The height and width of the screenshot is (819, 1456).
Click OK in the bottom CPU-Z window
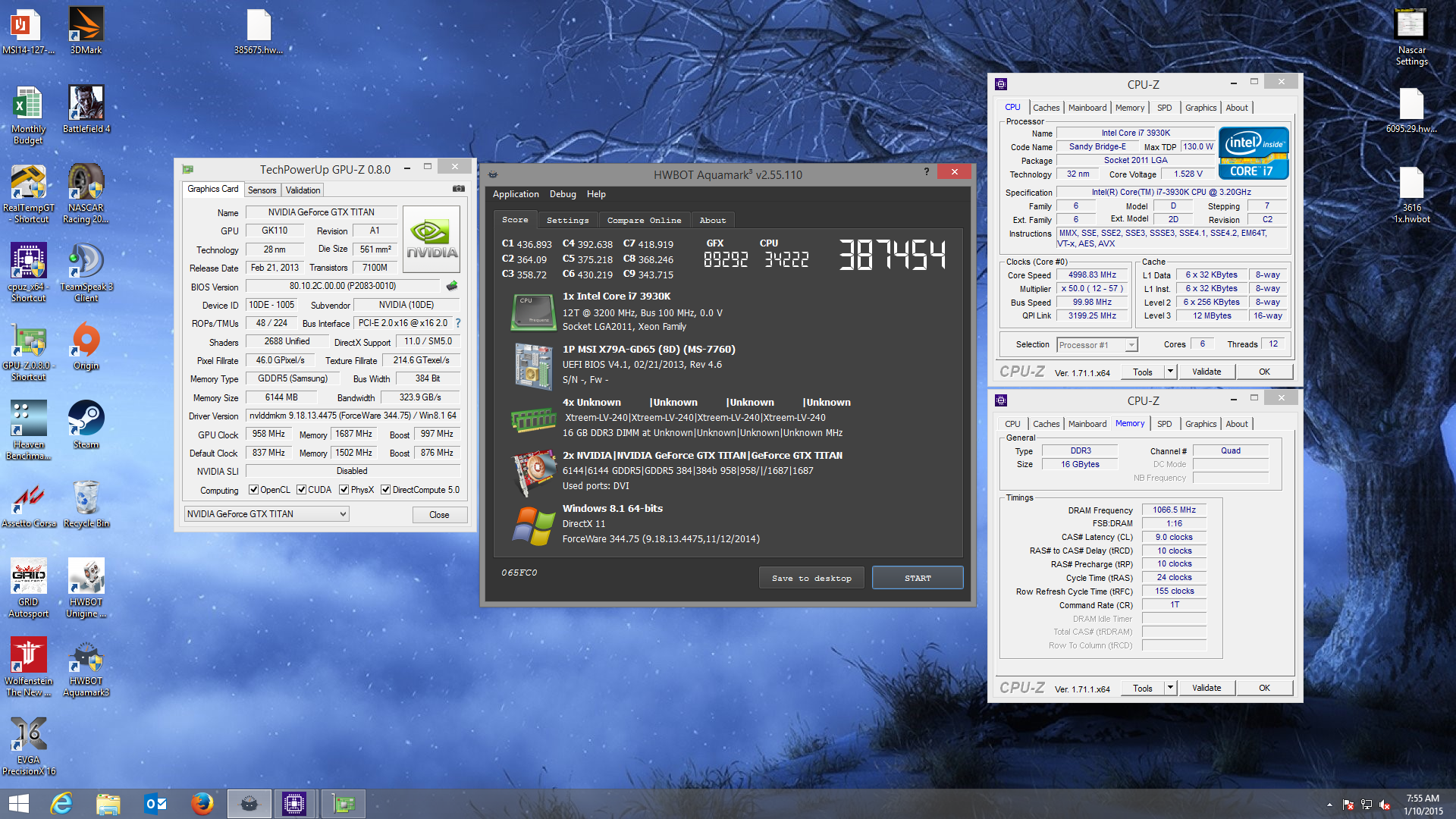click(x=1264, y=688)
